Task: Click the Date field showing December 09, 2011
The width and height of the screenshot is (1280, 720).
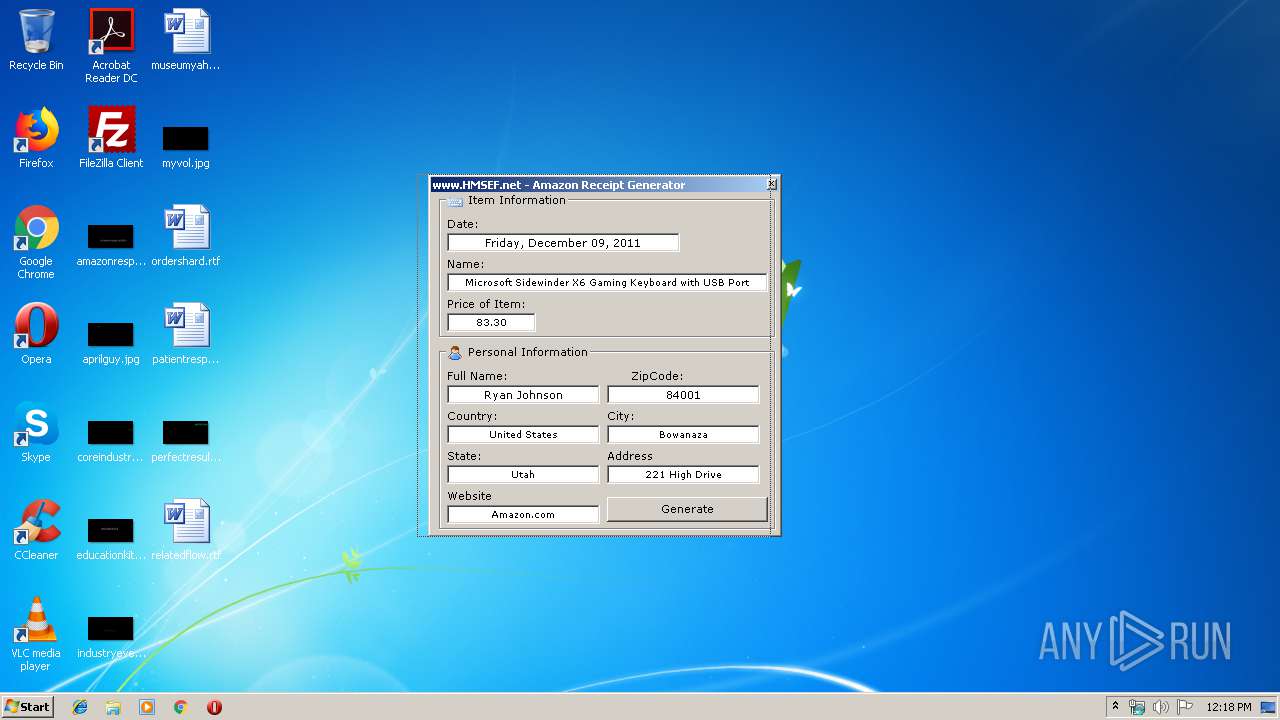Action: 563,243
